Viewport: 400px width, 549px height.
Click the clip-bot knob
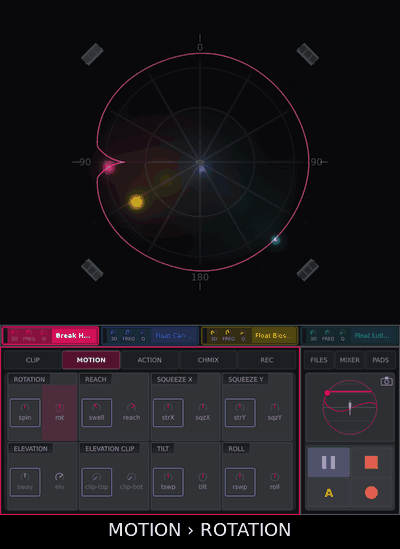[x=131, y=482]
